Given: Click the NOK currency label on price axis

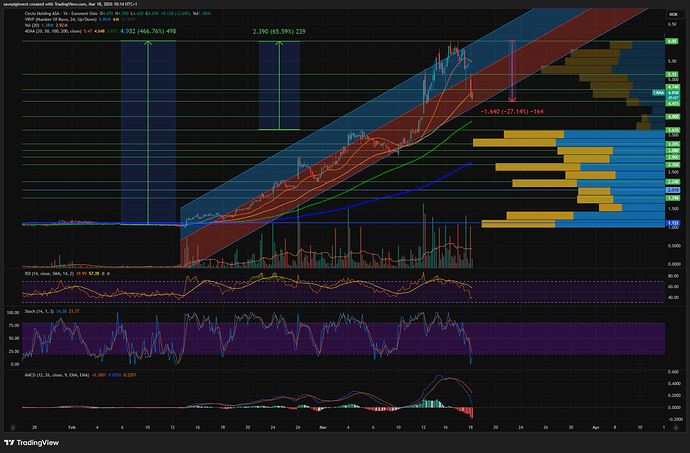Looking at the screenshot, I should click(673, 15).
